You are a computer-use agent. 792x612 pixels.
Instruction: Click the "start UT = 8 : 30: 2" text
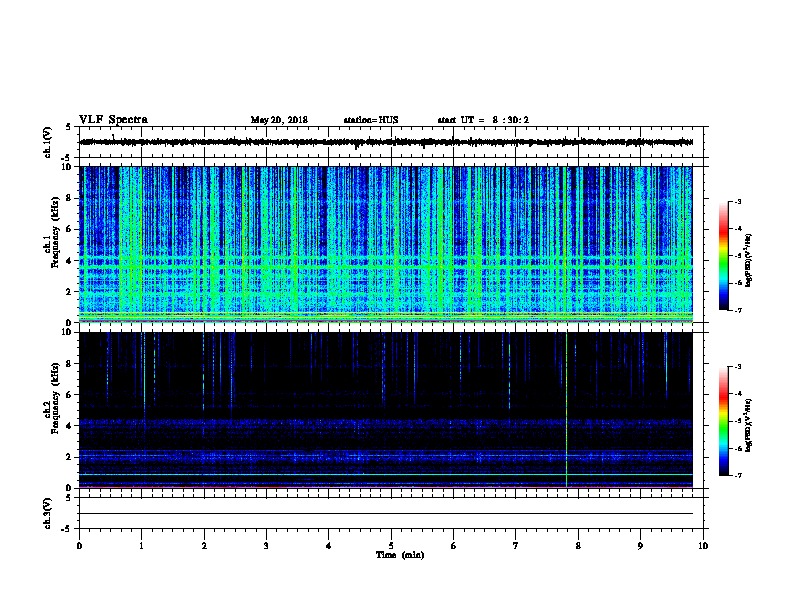pos(483,120)
